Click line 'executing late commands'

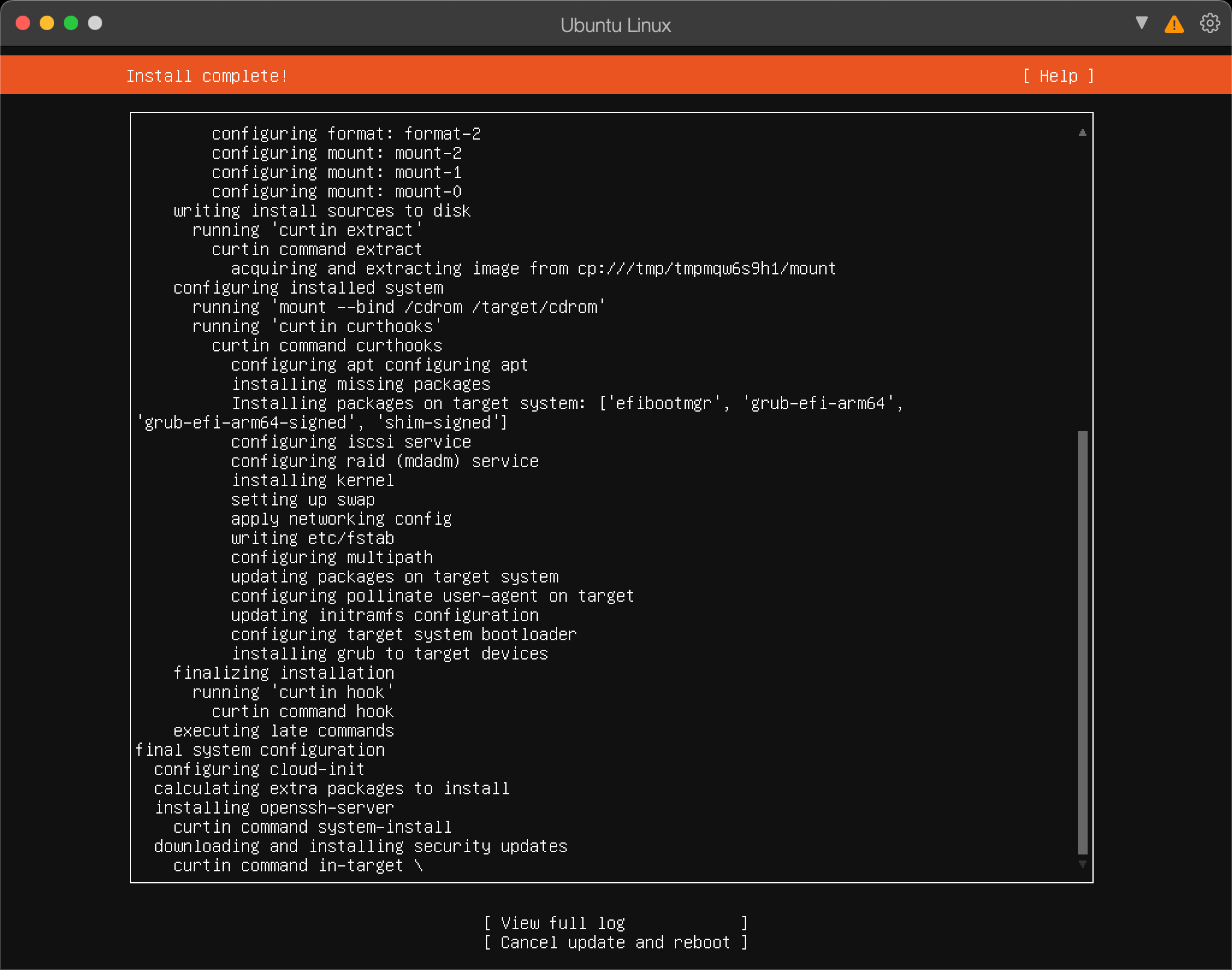pos(283,731)
